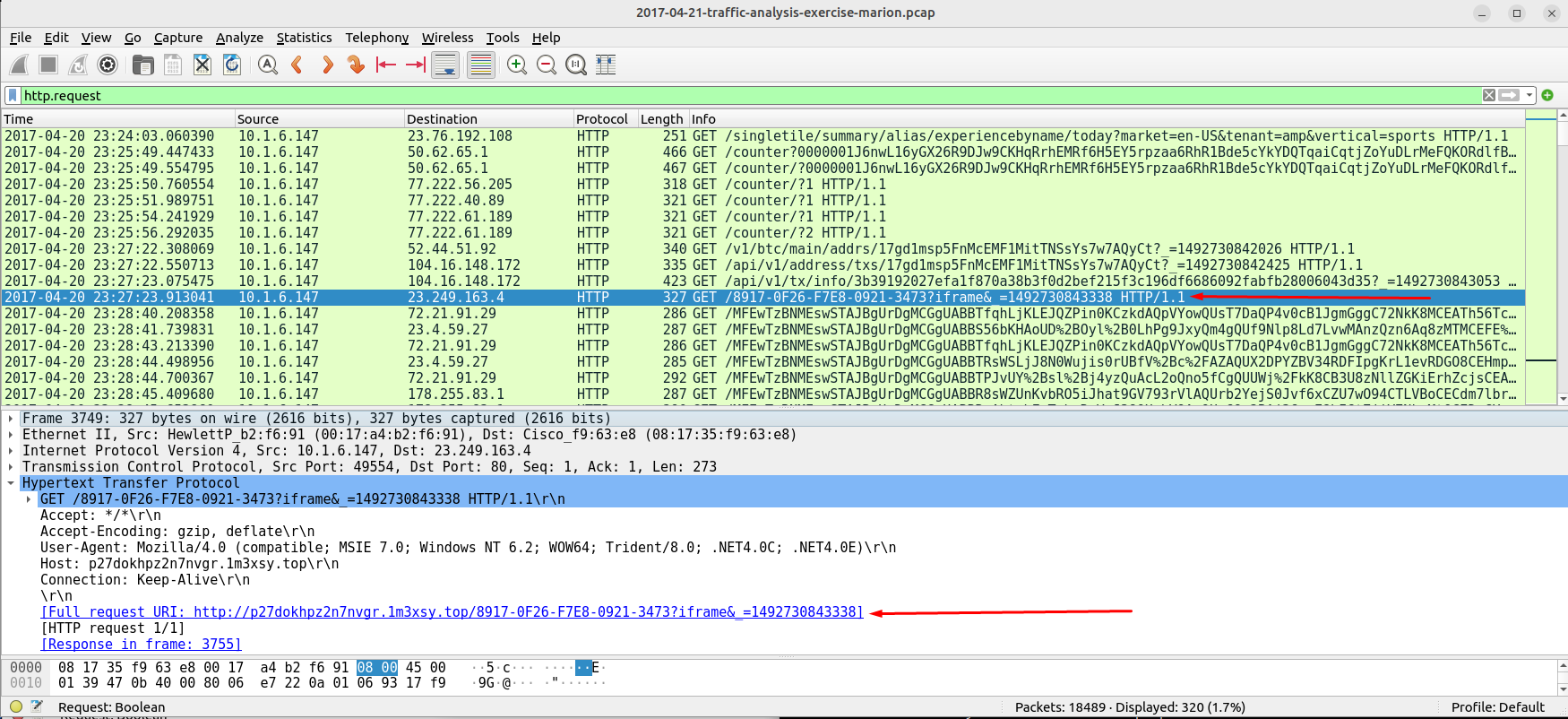Sort packets by the Length column
Image resolution: width=1568 pixels, height=719 pixels.
[x=662, y=118]
